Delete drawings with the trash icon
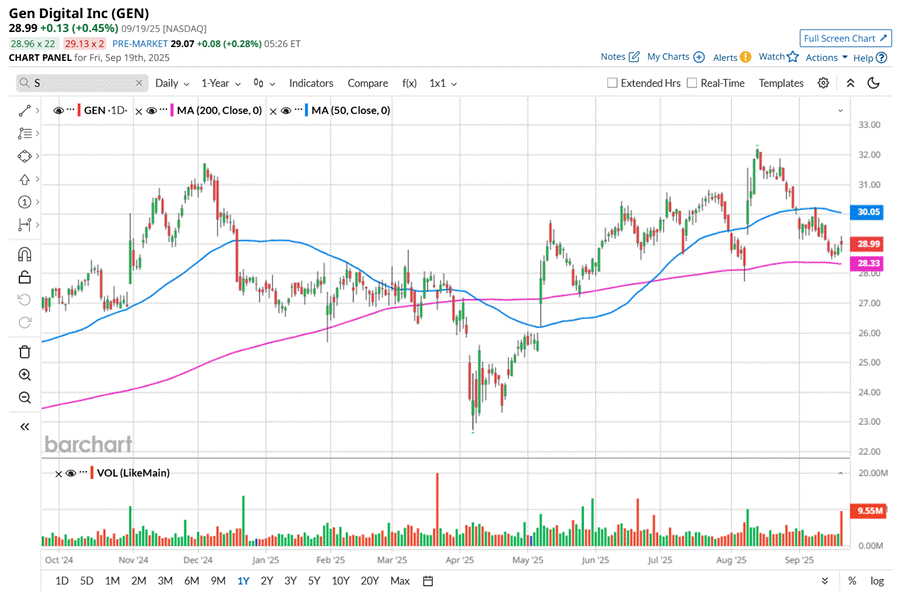Viewport: 903px width, 596px height. point(24,352)
